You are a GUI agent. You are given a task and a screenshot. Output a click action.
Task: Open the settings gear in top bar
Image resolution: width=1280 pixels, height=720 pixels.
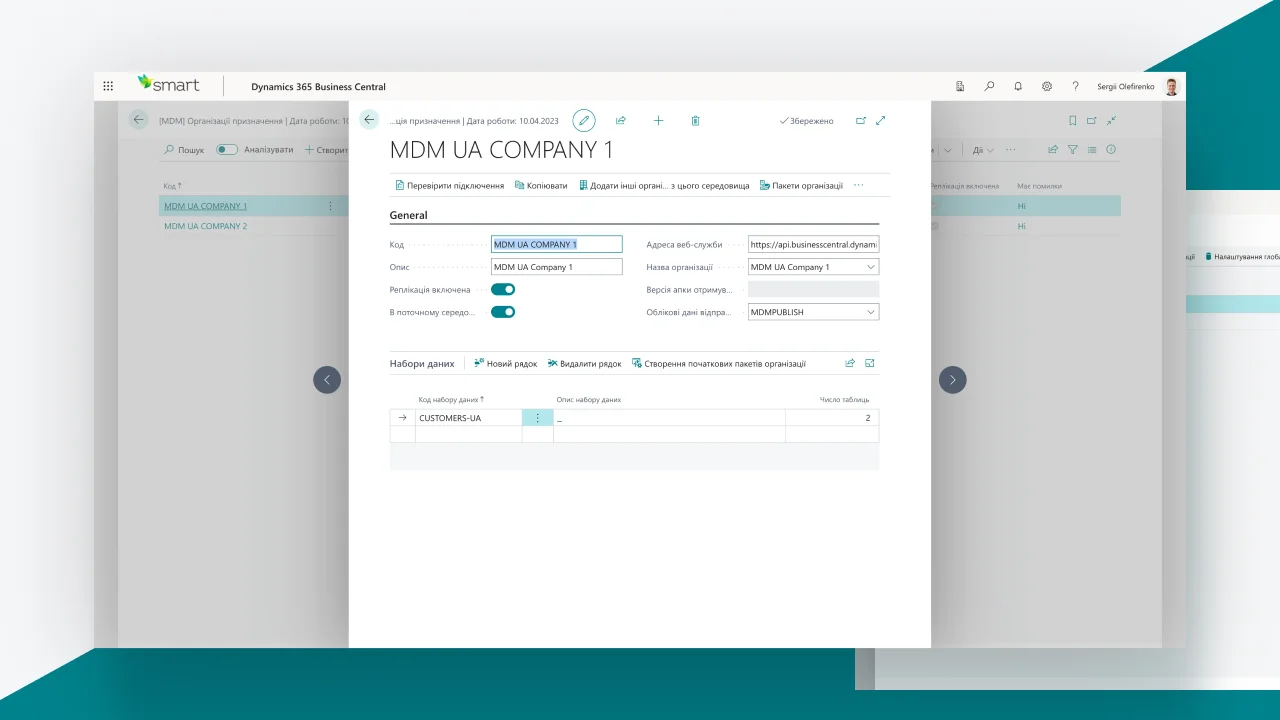pos(1047,86)
